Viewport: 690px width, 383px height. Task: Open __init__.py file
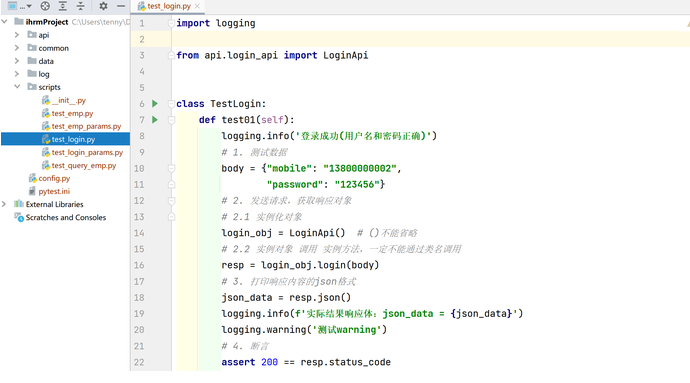click(69, 100)
